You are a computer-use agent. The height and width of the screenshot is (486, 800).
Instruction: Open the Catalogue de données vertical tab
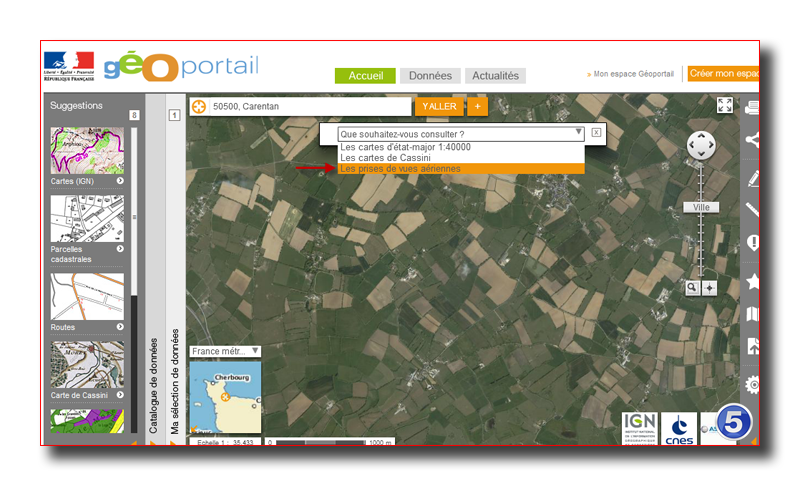click(x=154, y=385)
